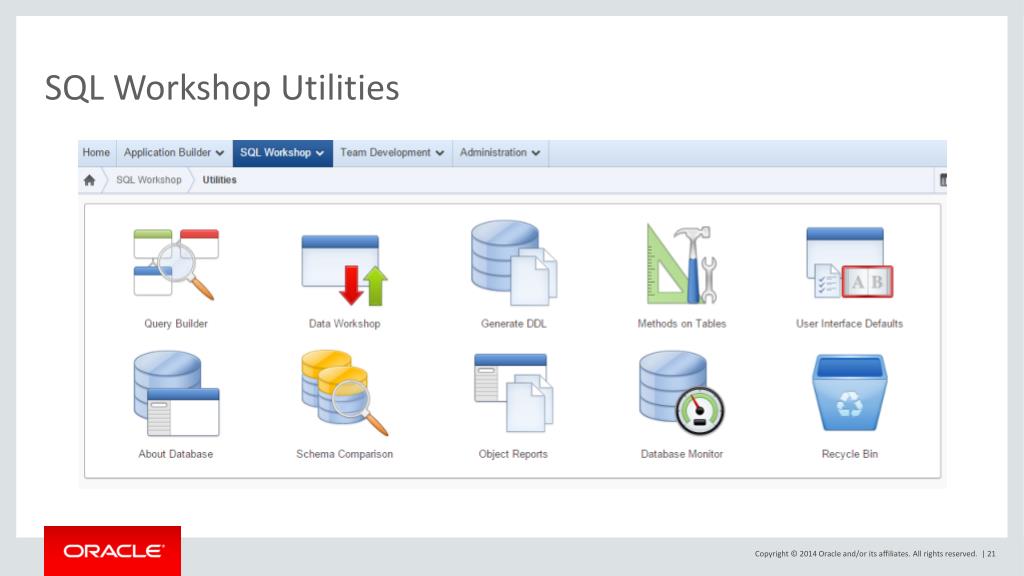Open the Object Reports icon
The width and height of the screenshot is (1024, 576).
[513, 392]
